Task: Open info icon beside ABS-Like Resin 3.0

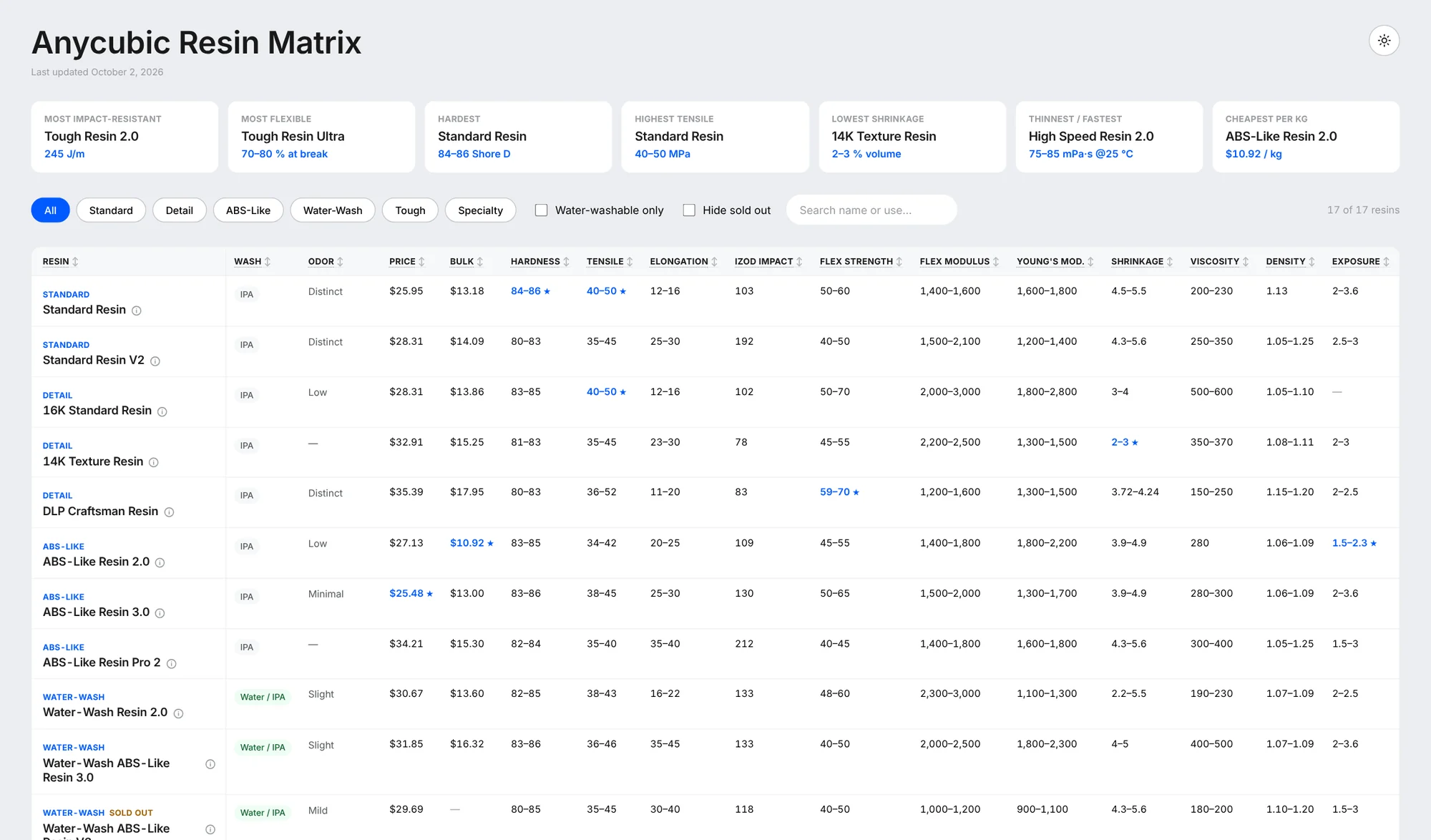Action: tap(160, 613)
